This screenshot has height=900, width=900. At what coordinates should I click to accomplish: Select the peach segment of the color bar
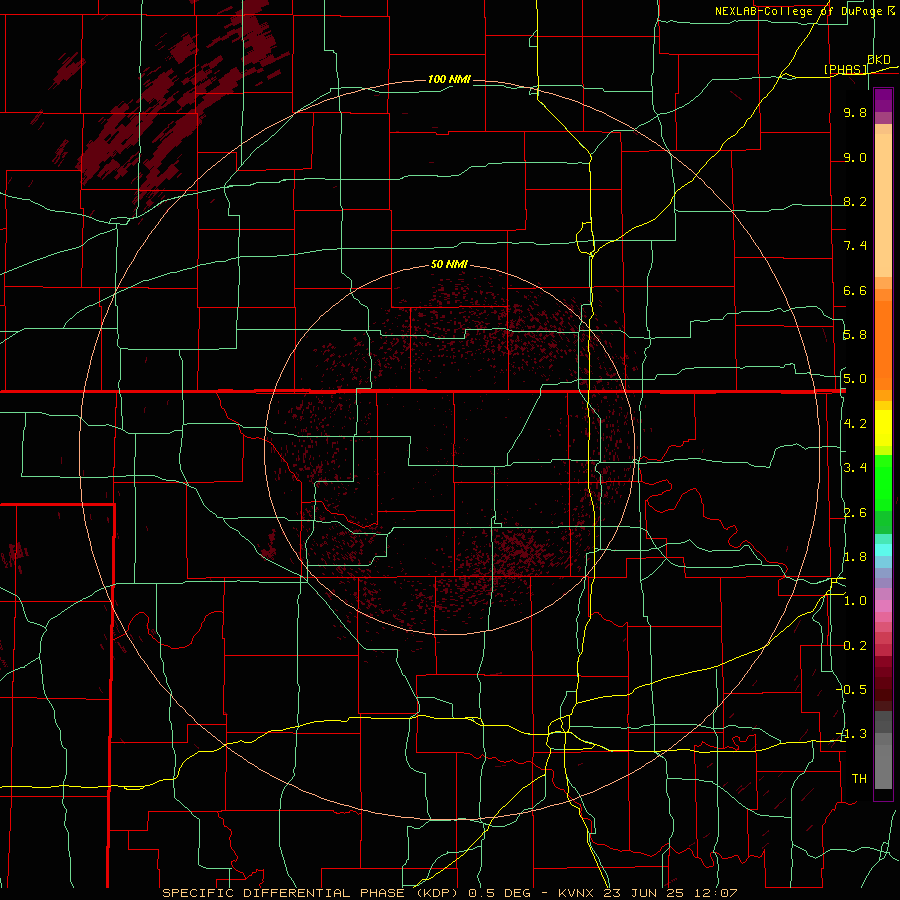pyautogui.click(x=883, y=205)
